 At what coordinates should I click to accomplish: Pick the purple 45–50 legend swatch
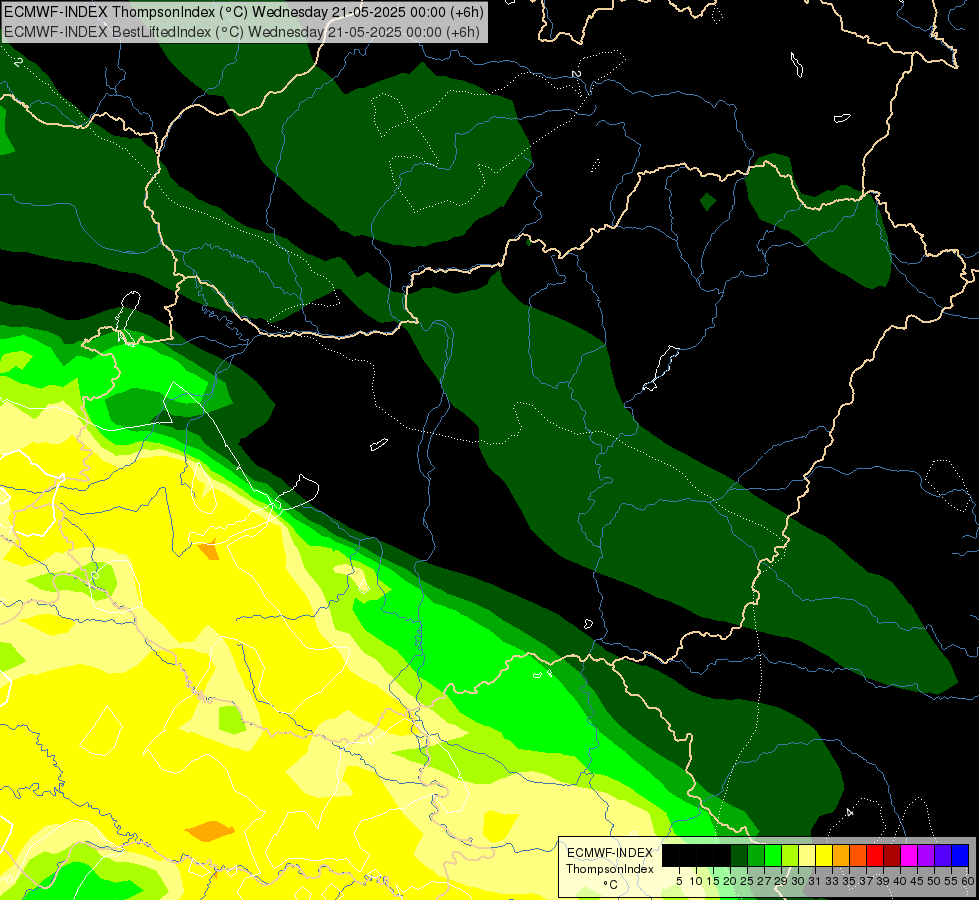926,855
